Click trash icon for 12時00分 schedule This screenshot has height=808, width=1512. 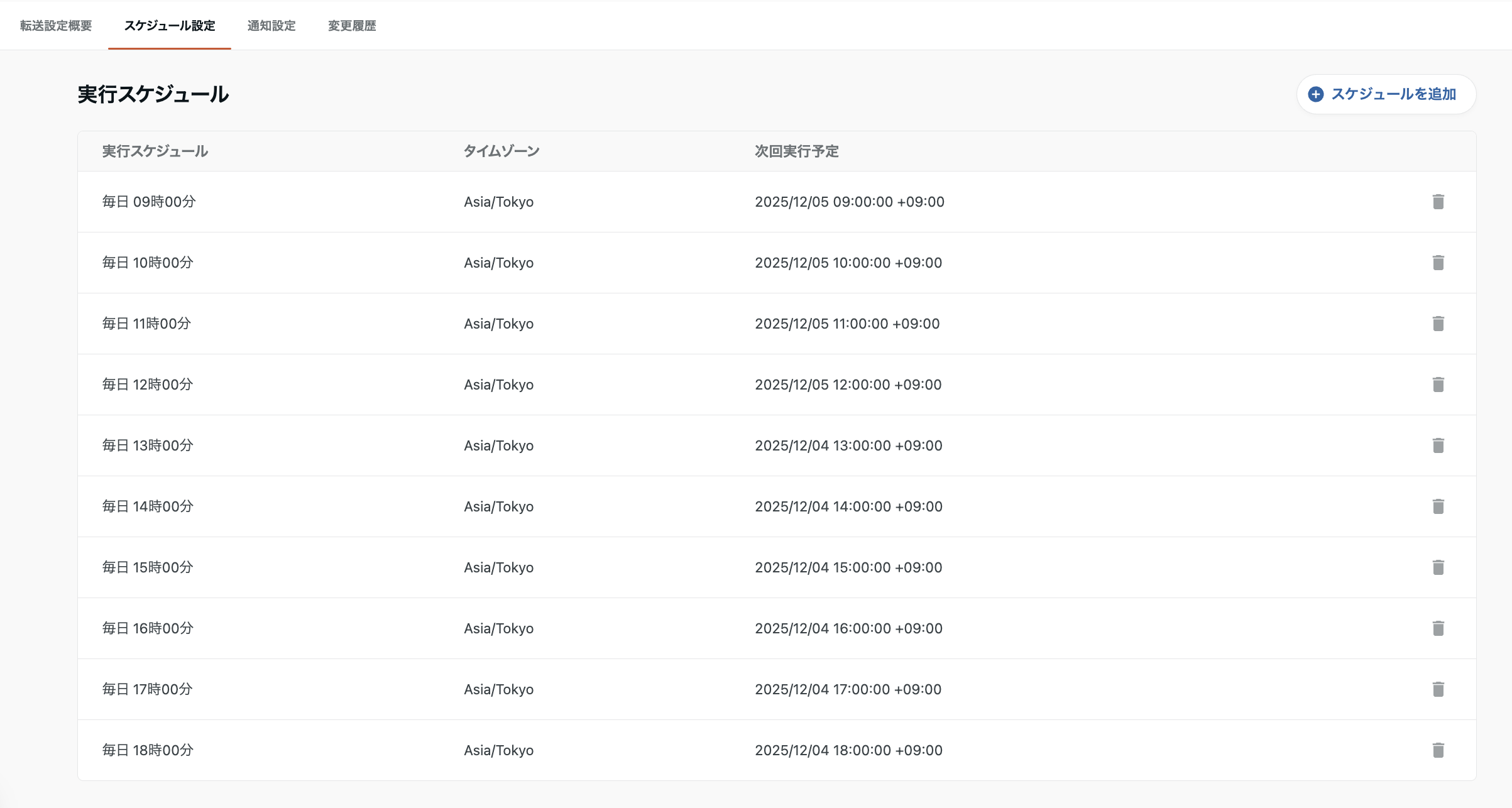tap(1438, 385)
